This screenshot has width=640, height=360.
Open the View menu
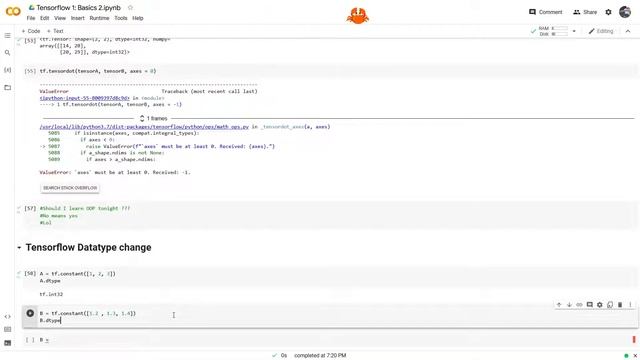tap(60, 18)
